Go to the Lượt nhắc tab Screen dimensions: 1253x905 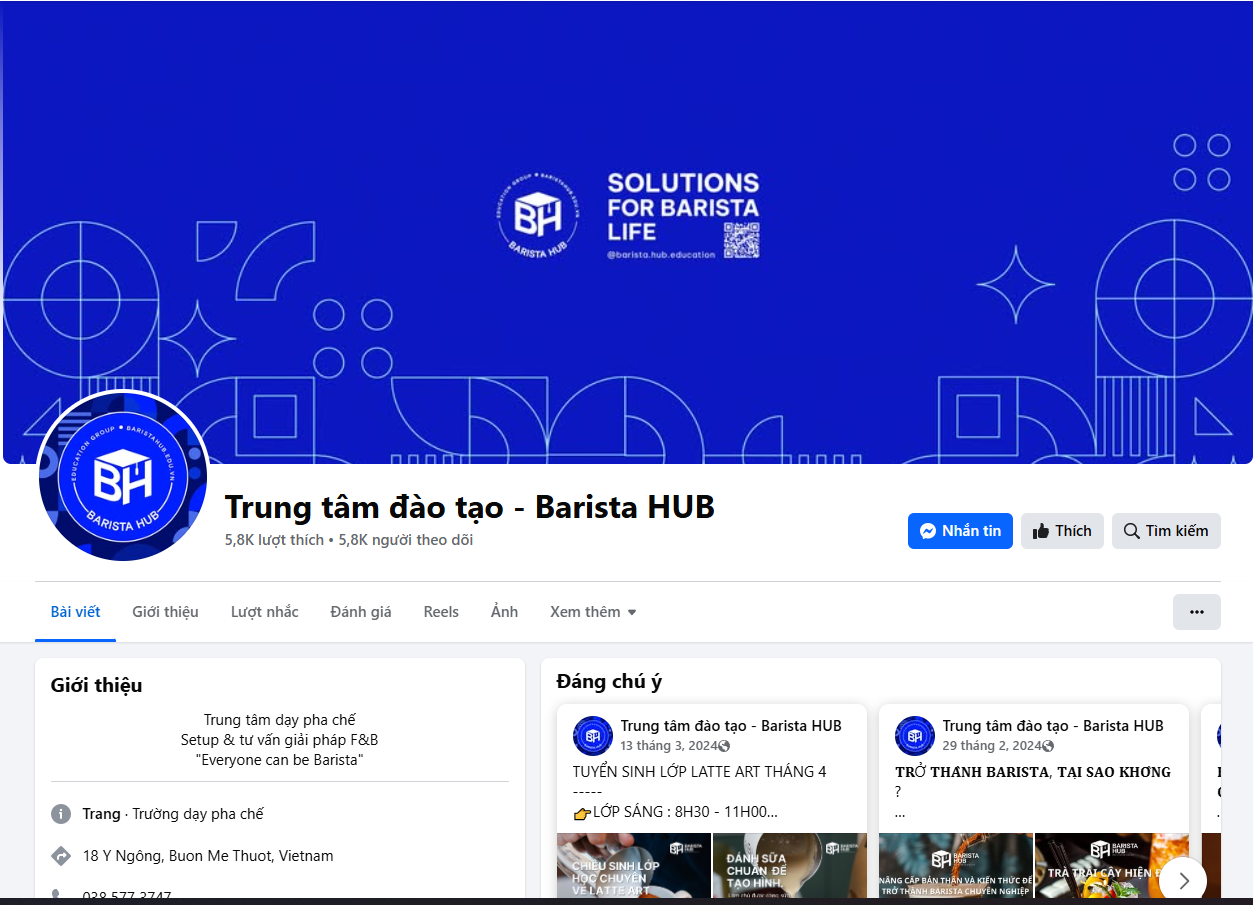tap(265, 612)
